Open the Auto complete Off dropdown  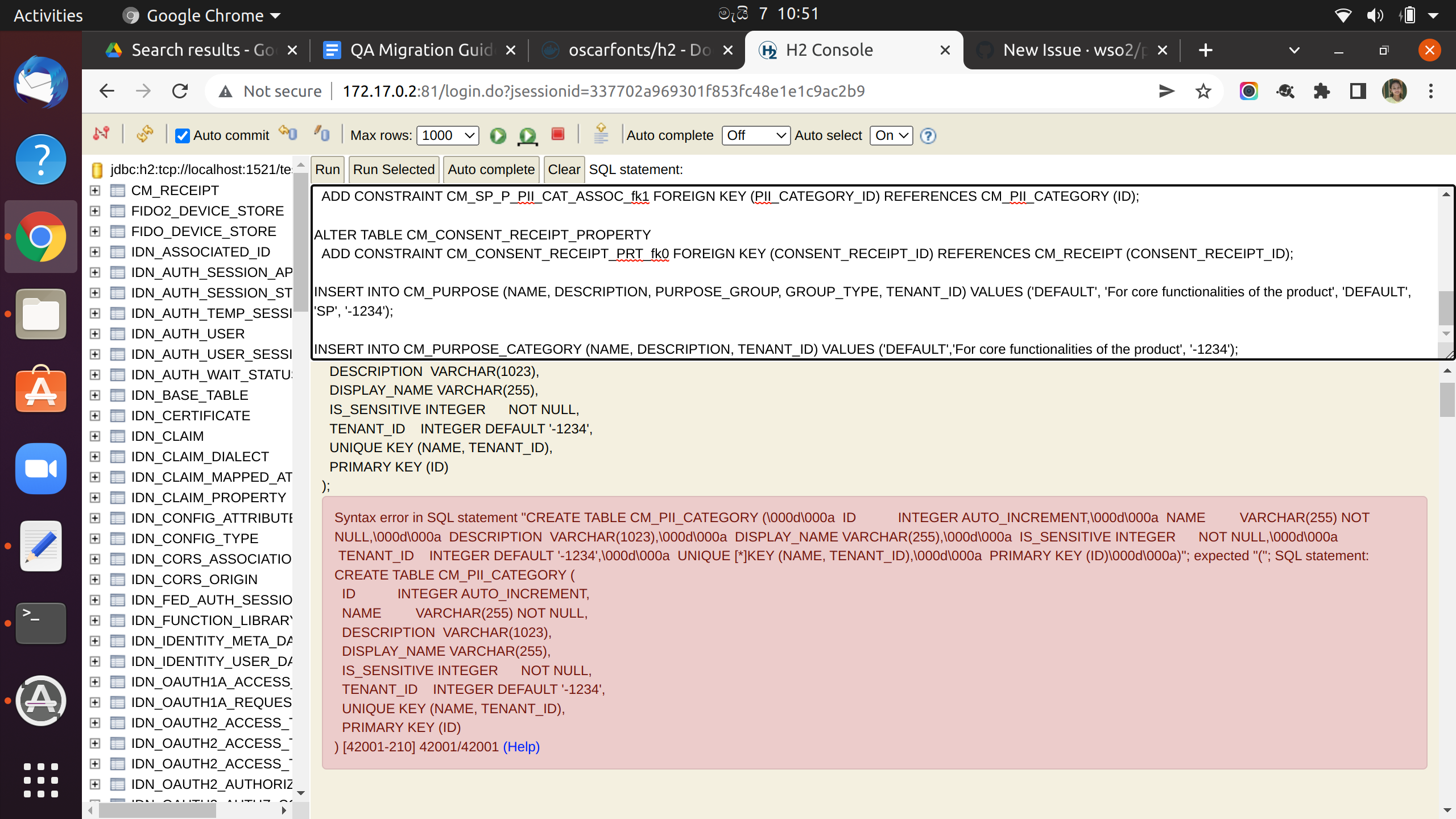pos(755,135)
